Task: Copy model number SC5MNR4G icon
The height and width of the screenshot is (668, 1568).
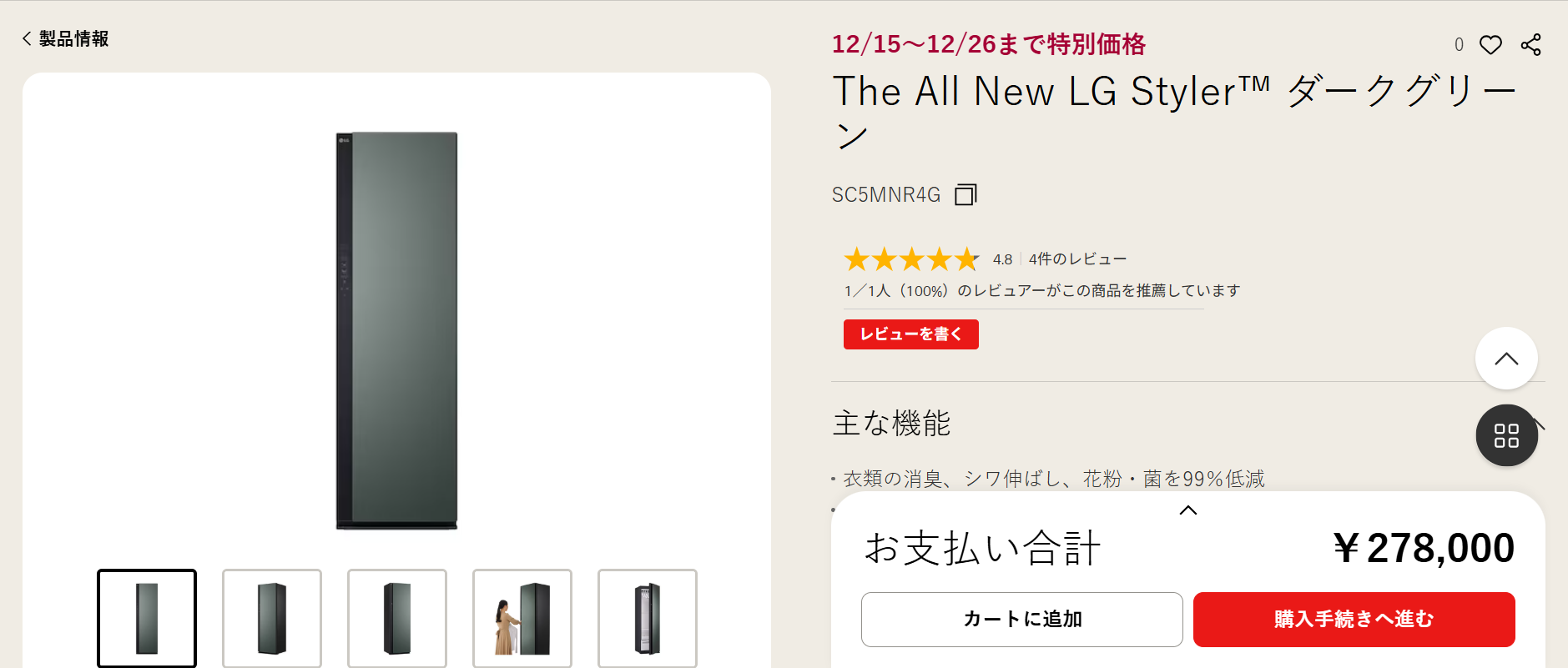Action: (966, 194)
